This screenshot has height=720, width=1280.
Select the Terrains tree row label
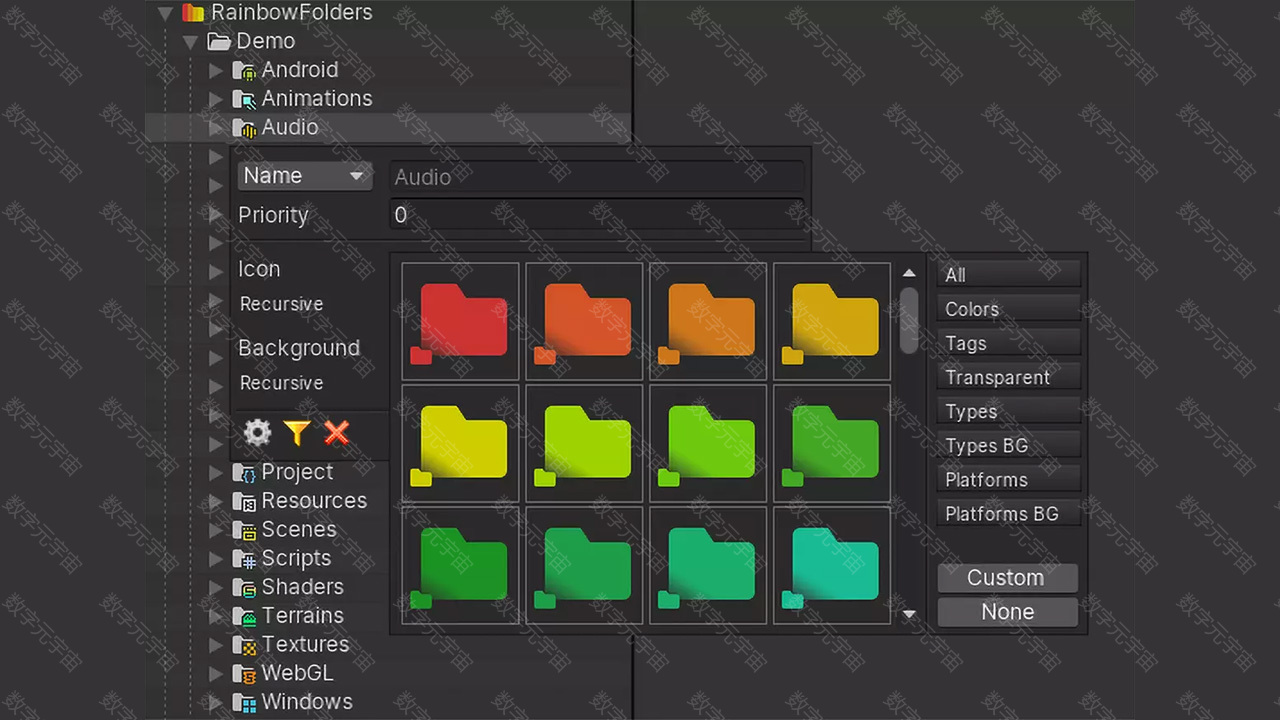tap(302, 616)
